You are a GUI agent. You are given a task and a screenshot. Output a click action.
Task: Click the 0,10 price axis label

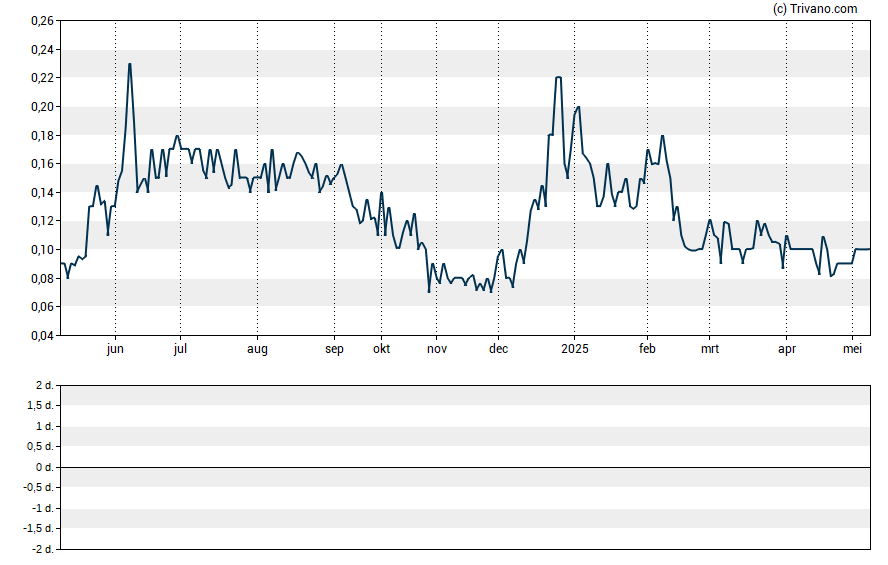point(42,250)
